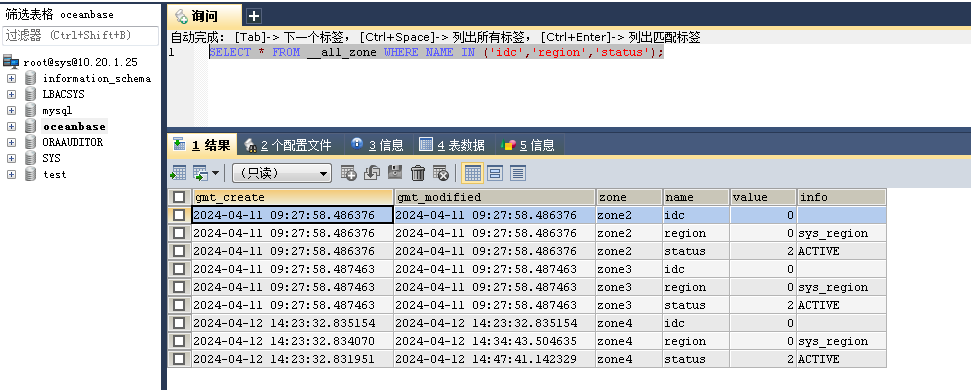Check the zone3 region row checkbox
The width and height of the screenshot is (971, 390).
tap(179, 287)
